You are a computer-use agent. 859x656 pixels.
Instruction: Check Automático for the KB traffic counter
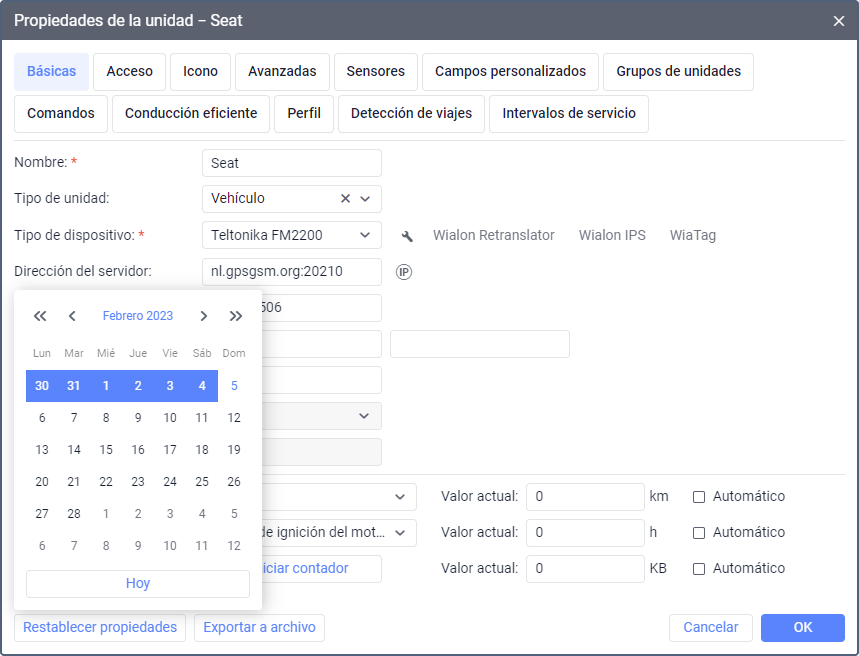(x=699, y=568)
